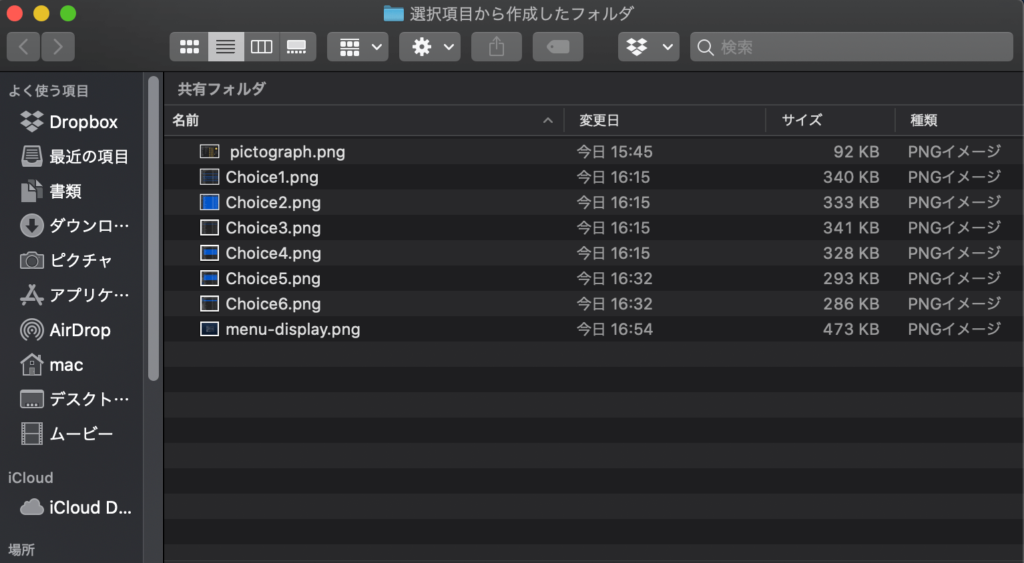Open the Dropbox toolbar dropdown
Viewport: 1024px width, 563px height.
pos(648,46)
